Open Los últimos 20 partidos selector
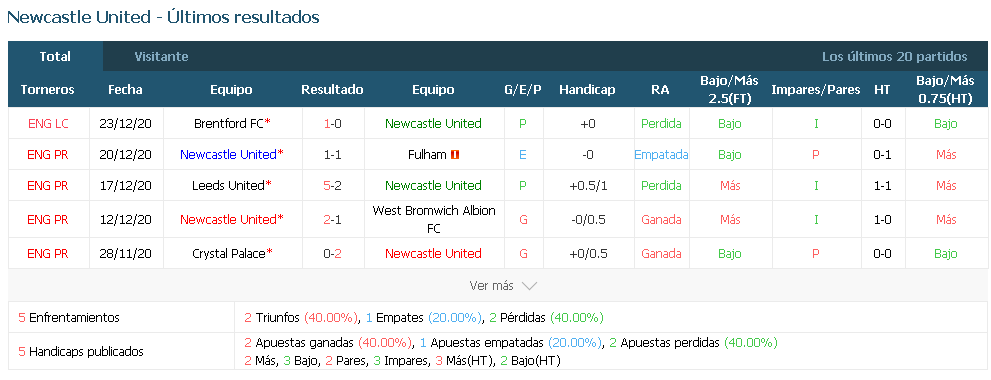Image resolution: width=991 pixels, height=380 pixels. 894,56
